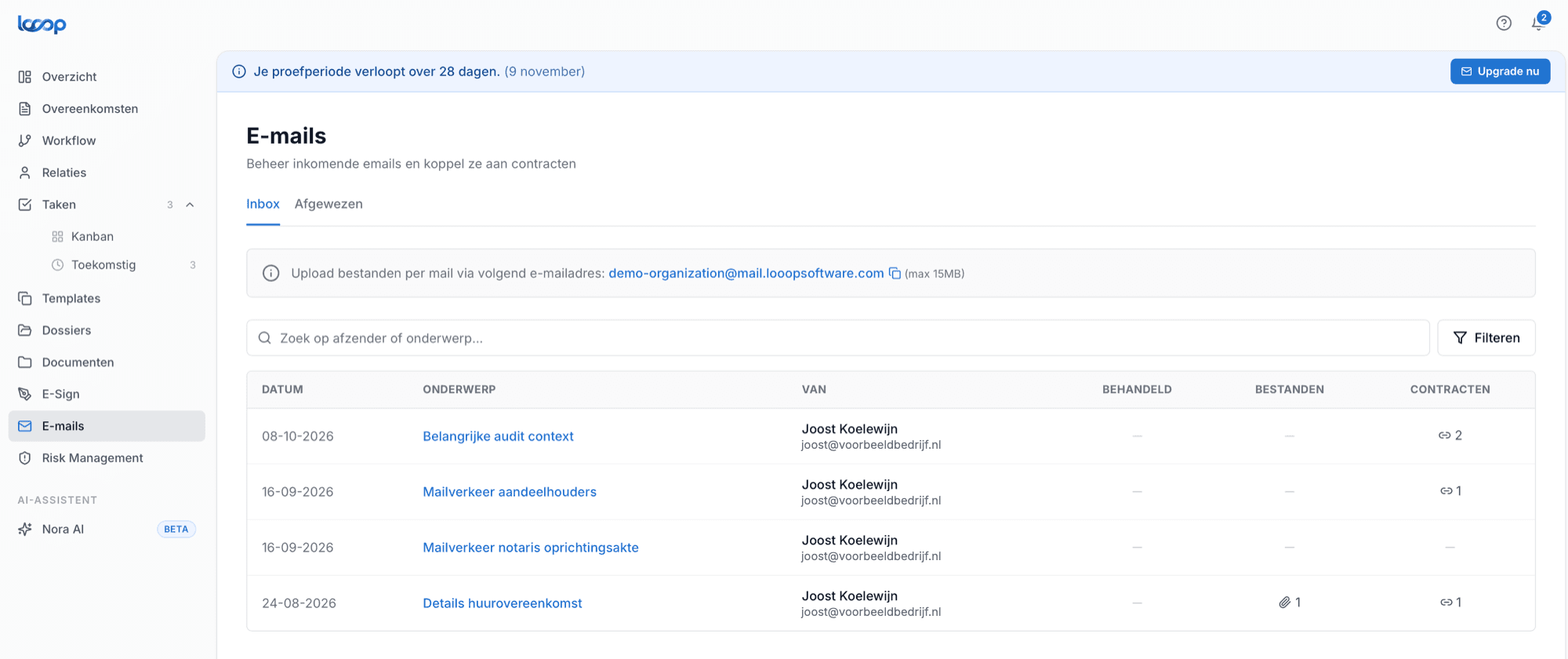Select the Inbox tab
Screen dimensions: 1568x659
[263, 204]
